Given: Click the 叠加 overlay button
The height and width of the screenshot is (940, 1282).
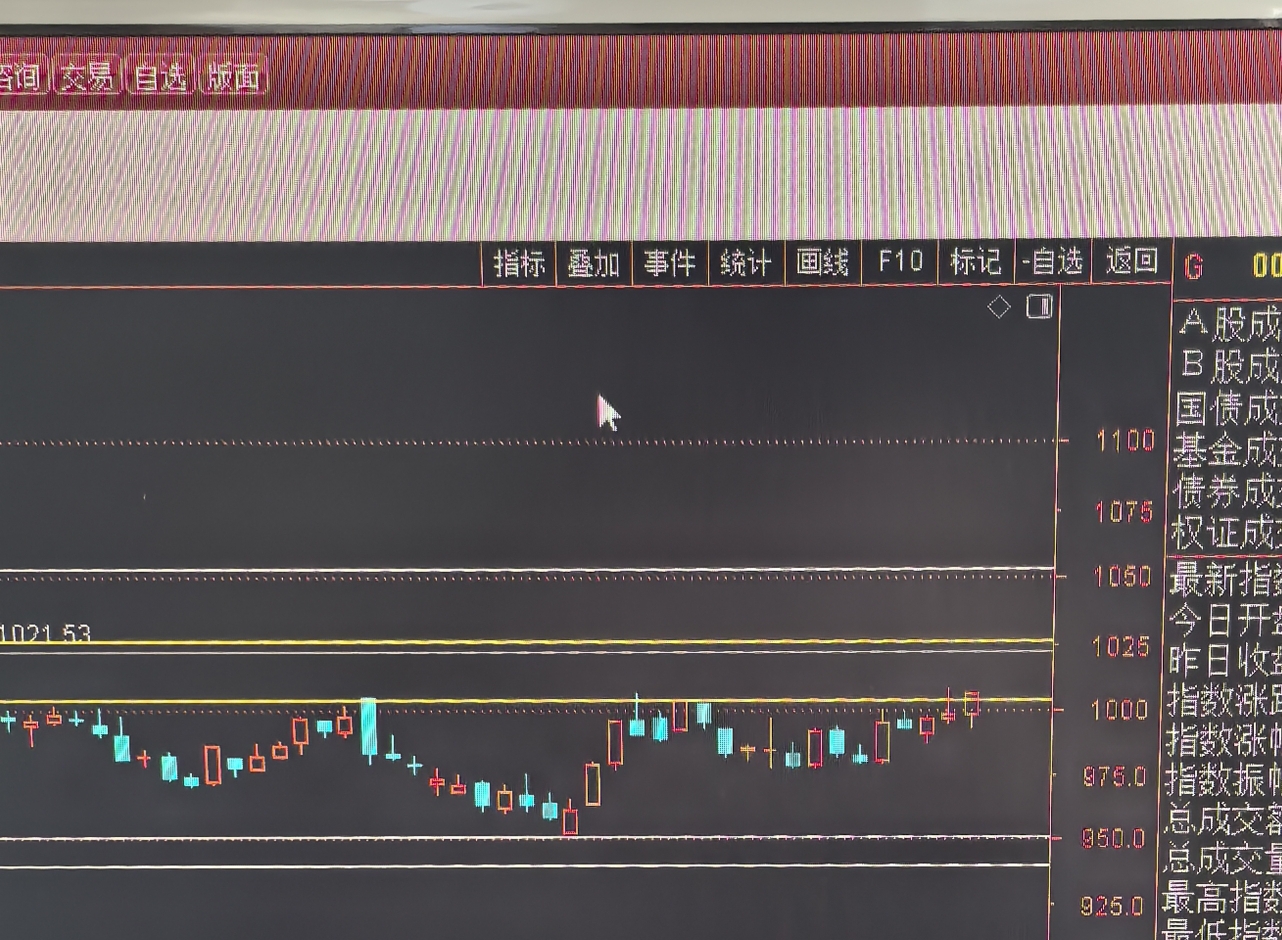Looking at the screenshot, I should (x=594, y=264).
